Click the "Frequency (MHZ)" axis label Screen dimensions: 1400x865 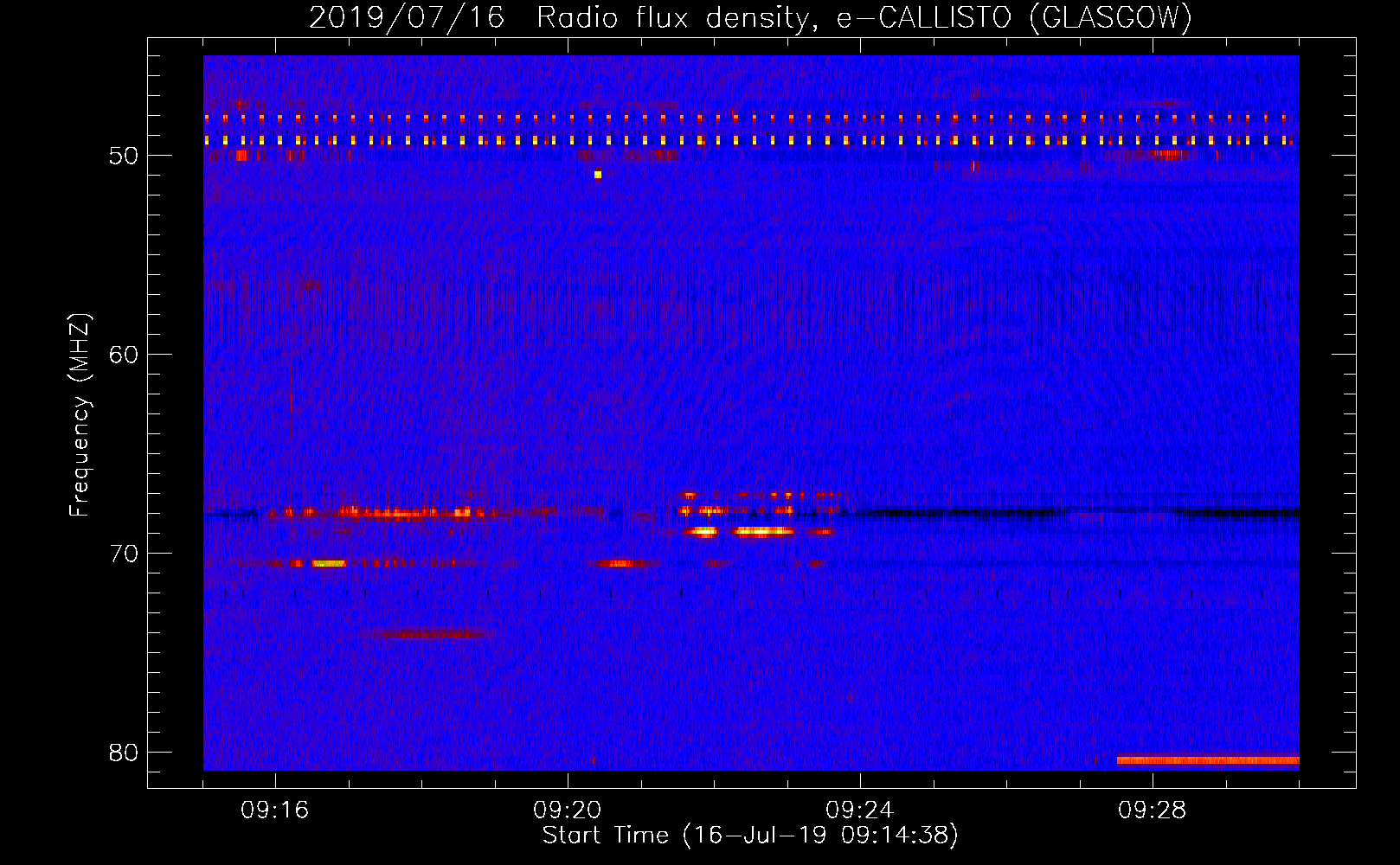click(x=80, y=415)
